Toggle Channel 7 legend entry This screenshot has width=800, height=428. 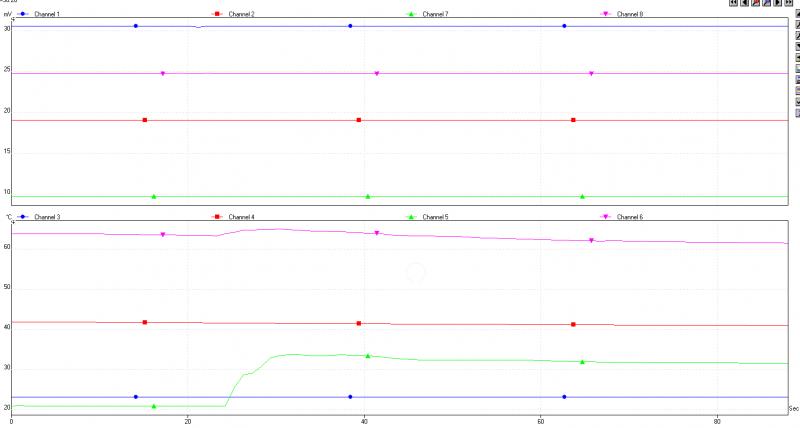click(x=434, y=14)
